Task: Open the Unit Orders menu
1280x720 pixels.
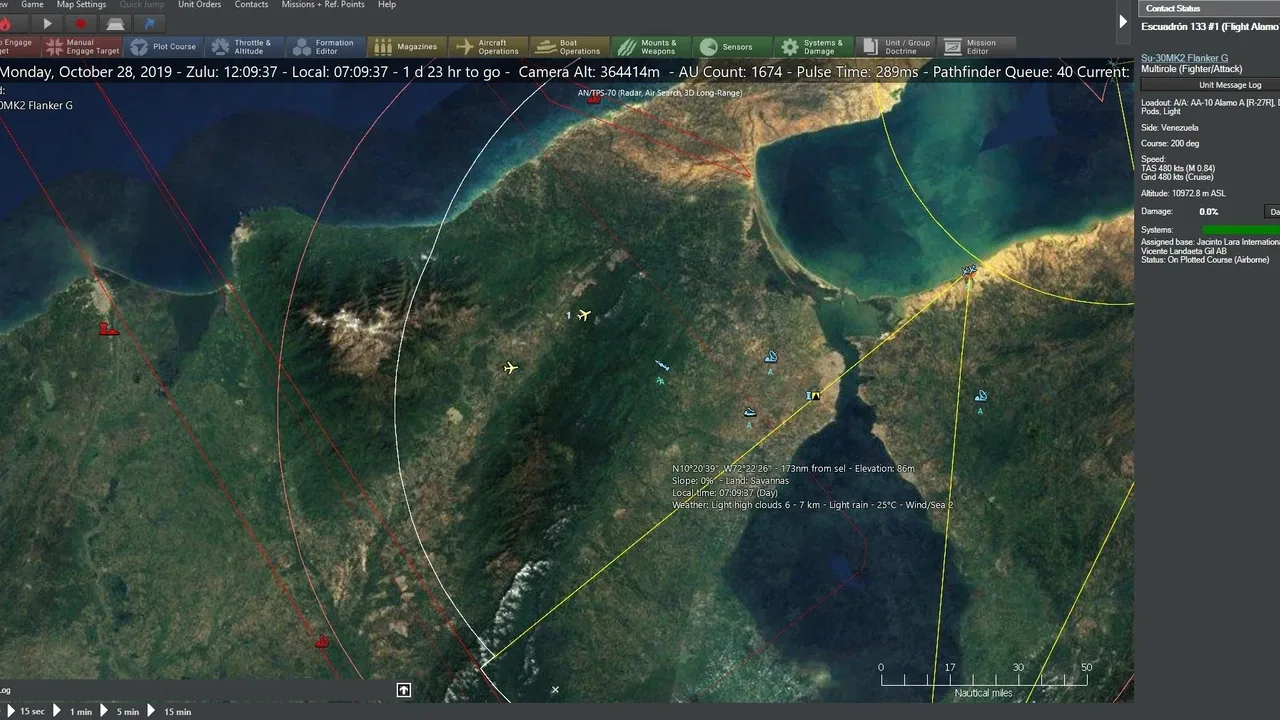Action: point(199,5)
